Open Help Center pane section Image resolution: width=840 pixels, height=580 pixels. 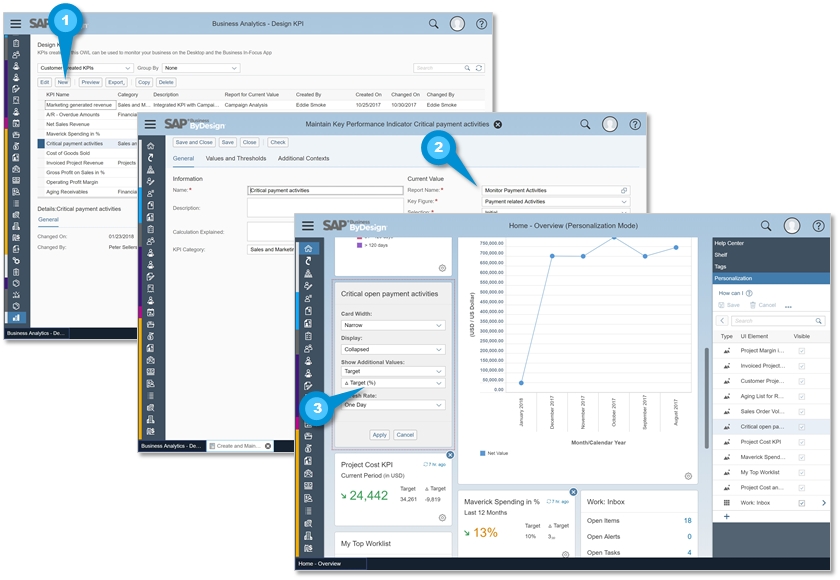[771, 243]
